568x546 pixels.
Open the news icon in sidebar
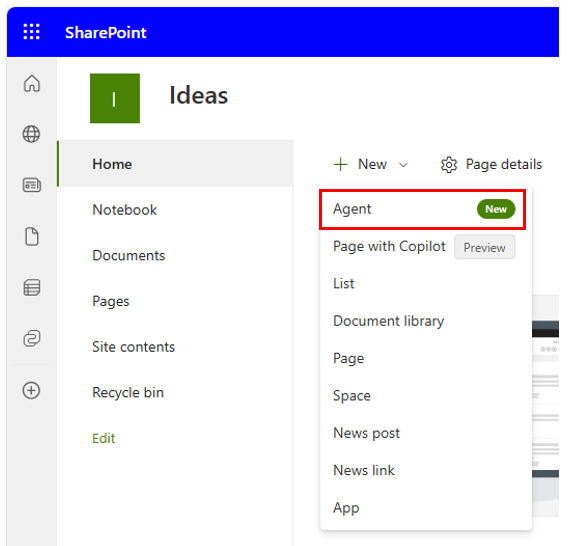tap(32, 185)
